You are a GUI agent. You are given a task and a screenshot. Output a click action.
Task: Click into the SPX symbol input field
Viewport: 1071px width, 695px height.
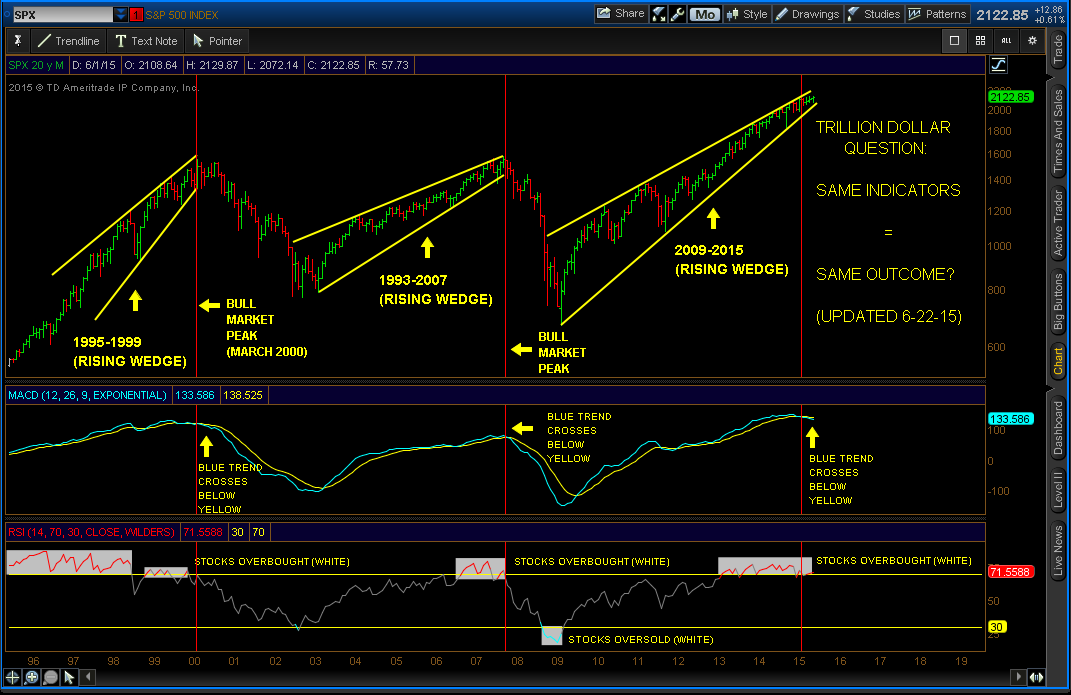[63, 14]
